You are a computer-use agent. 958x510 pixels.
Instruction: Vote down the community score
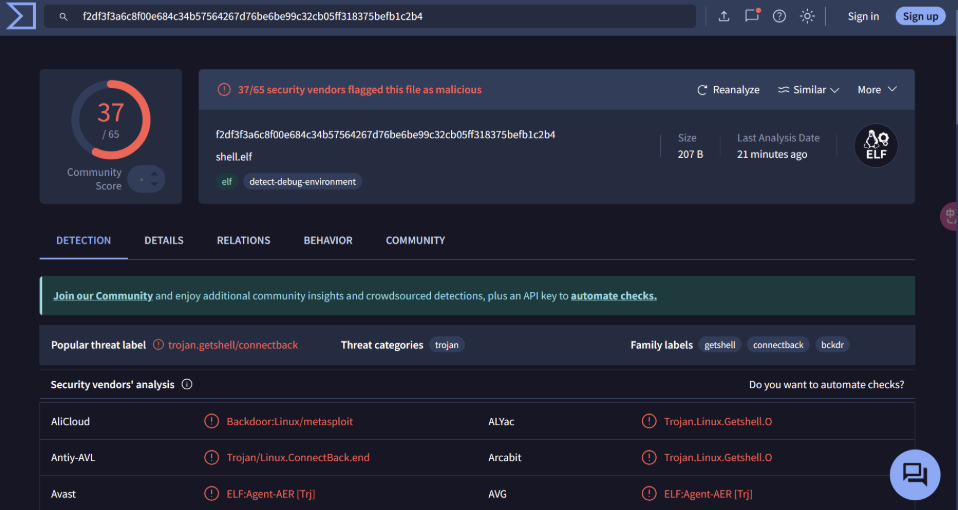click(155, 184)
